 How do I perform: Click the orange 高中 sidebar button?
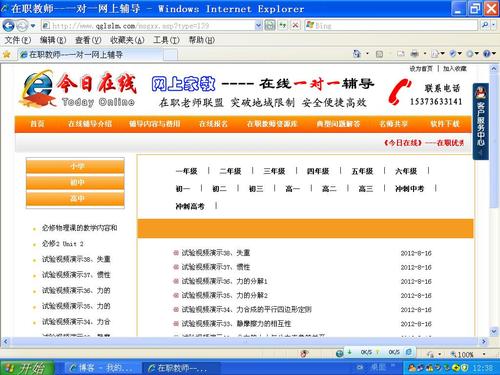[75, 199]
